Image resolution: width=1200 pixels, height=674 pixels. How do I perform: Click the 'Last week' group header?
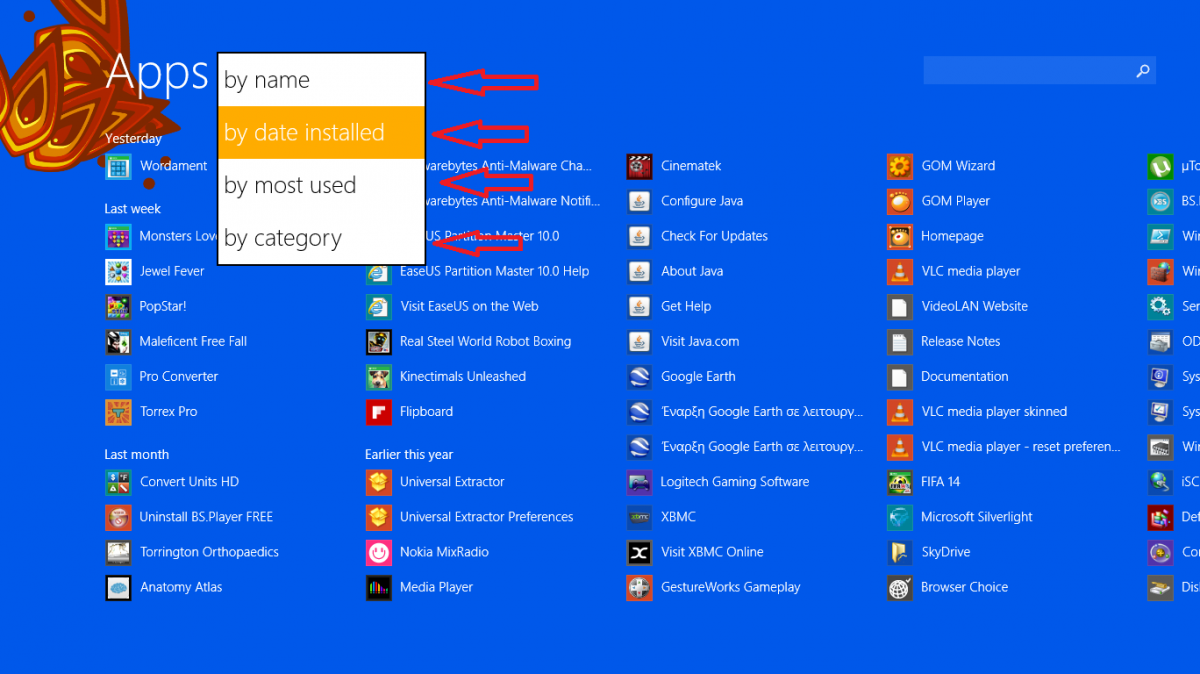(x=133, y=209)
